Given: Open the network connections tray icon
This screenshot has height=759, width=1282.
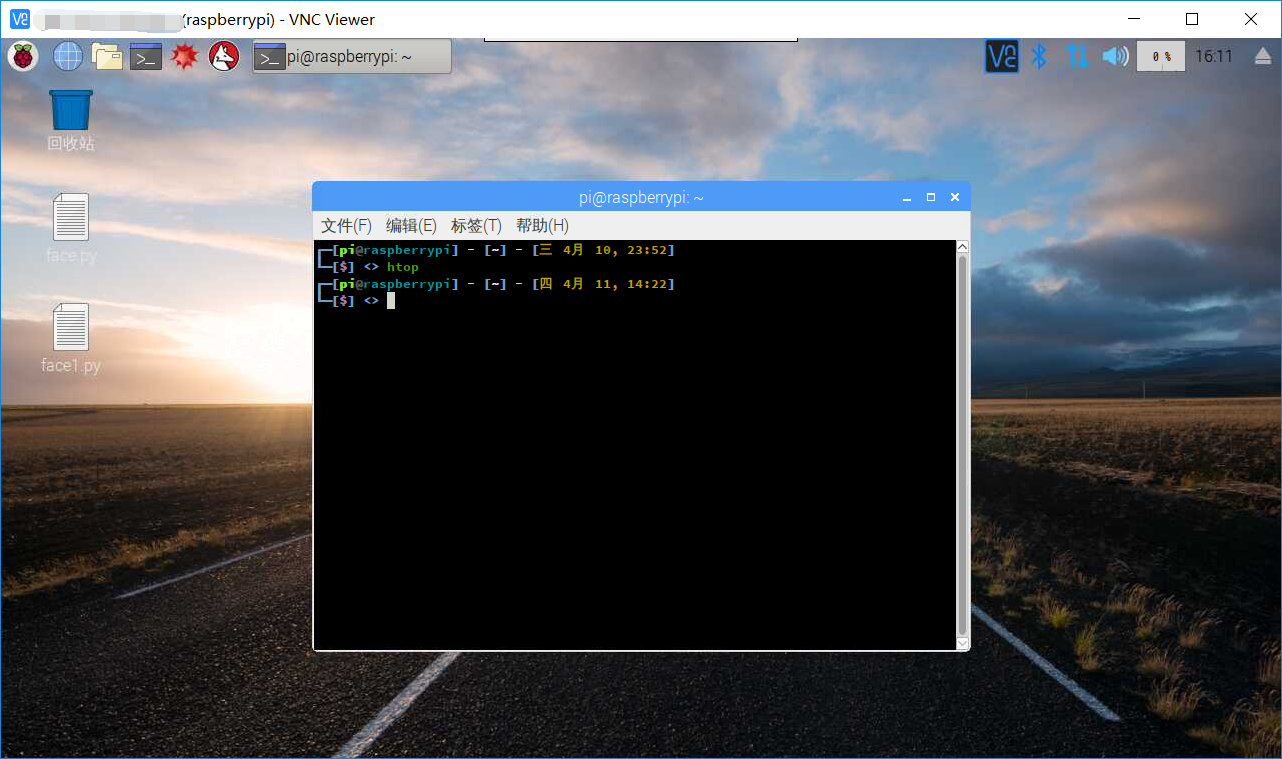Looking at the screenshot, I should [x=1076, y=56].
